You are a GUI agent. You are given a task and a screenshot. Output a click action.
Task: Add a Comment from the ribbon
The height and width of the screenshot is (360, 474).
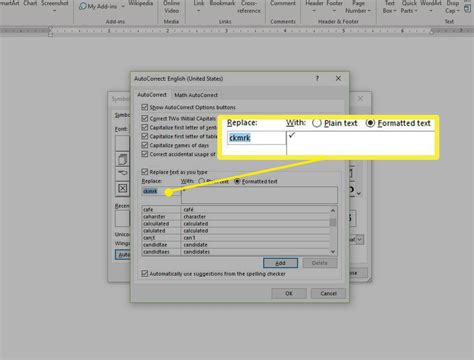click(x=283, y=3)
